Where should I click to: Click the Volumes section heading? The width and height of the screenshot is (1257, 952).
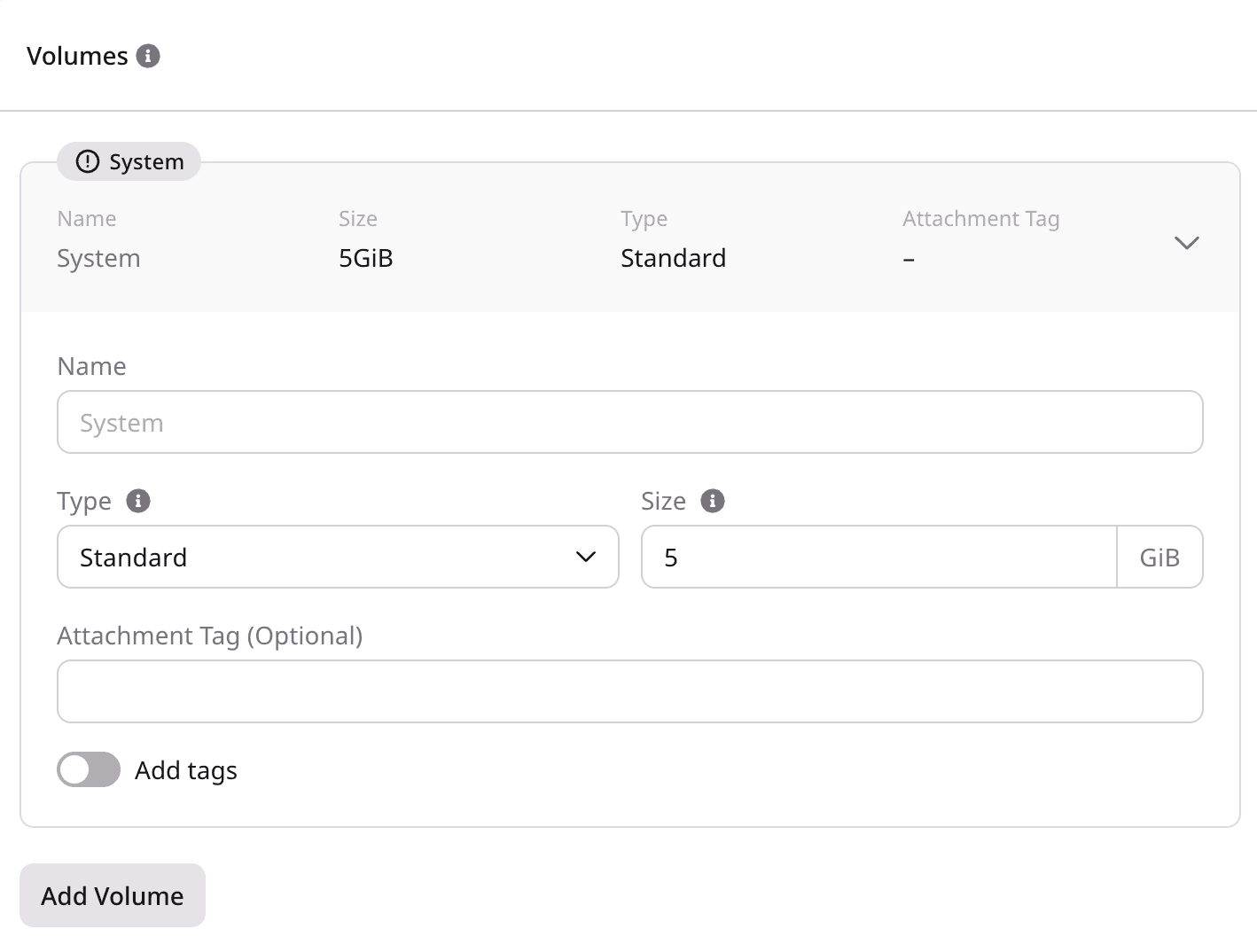(x=77, y=56)
